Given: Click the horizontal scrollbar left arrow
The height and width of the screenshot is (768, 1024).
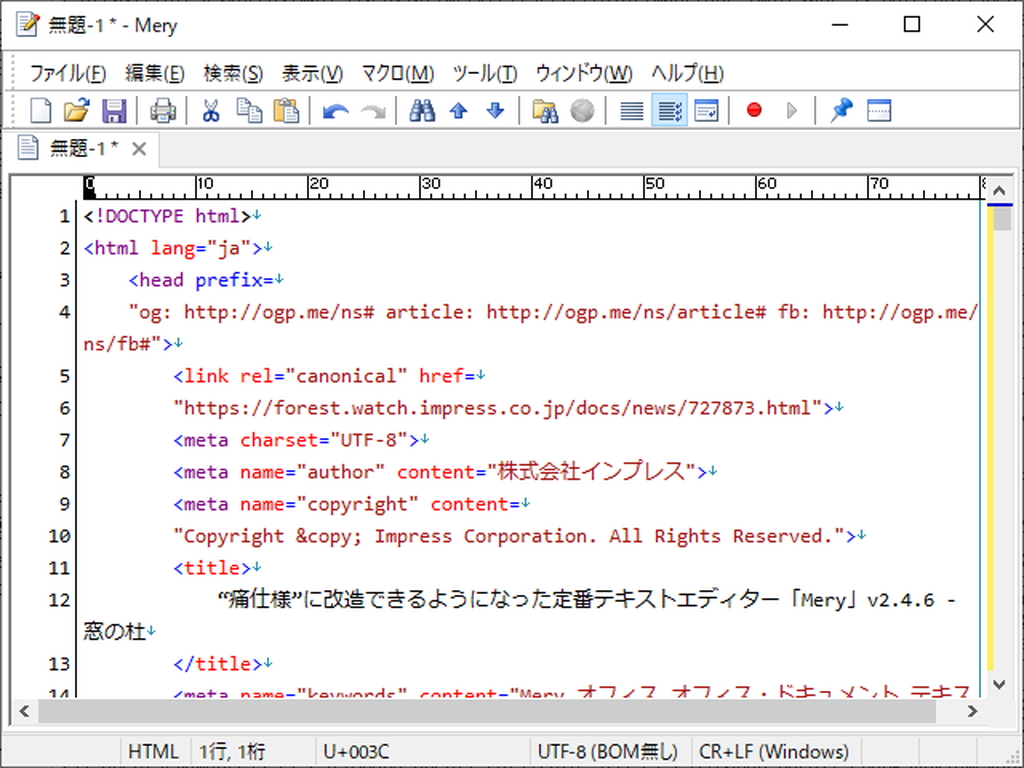Looking at the screenshot, I should coord(24,711).
